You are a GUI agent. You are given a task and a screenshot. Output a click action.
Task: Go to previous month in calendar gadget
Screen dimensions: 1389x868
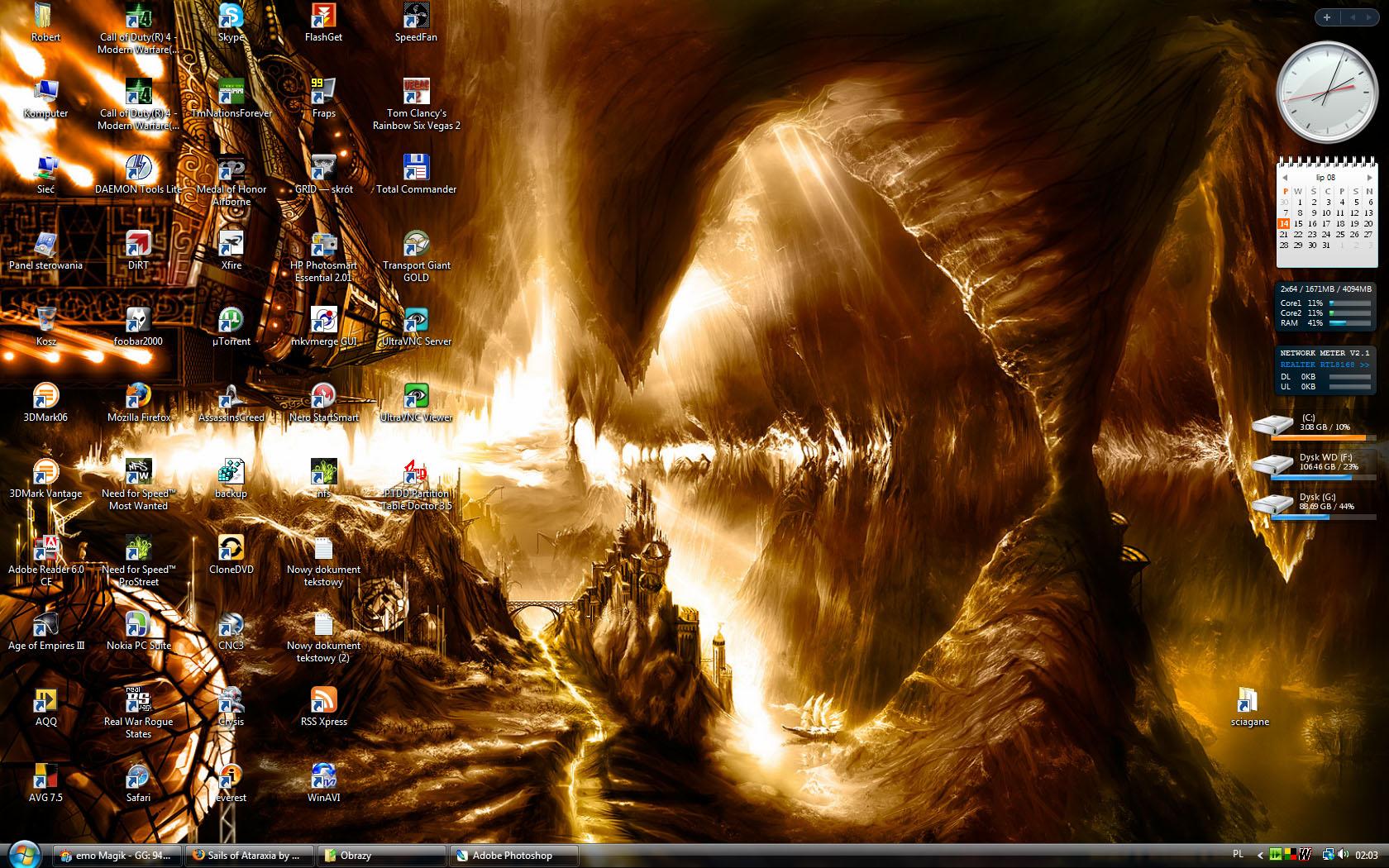pyautogui.click(x=1285, y=178)
